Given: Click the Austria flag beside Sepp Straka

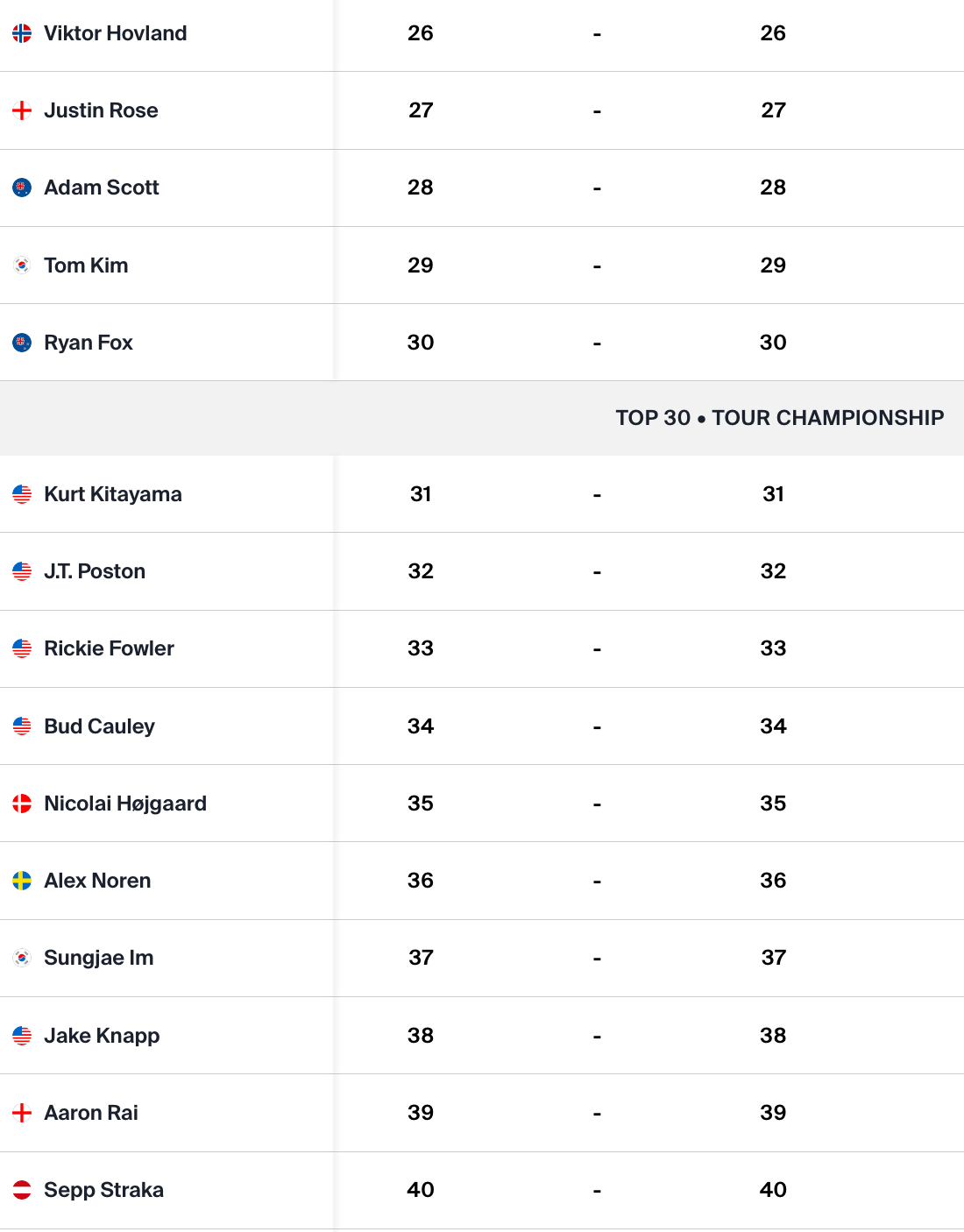Looking at the screenshot, I should click(22, 1190).
